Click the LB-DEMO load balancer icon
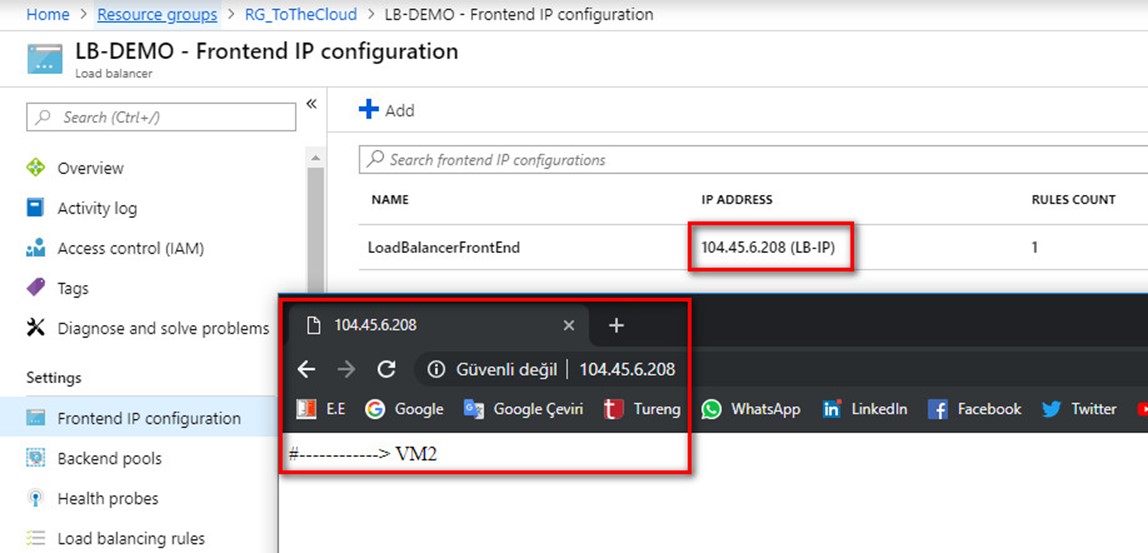Image resolution: width=1148 pixels, height=553 pixels. click(45, 59)
